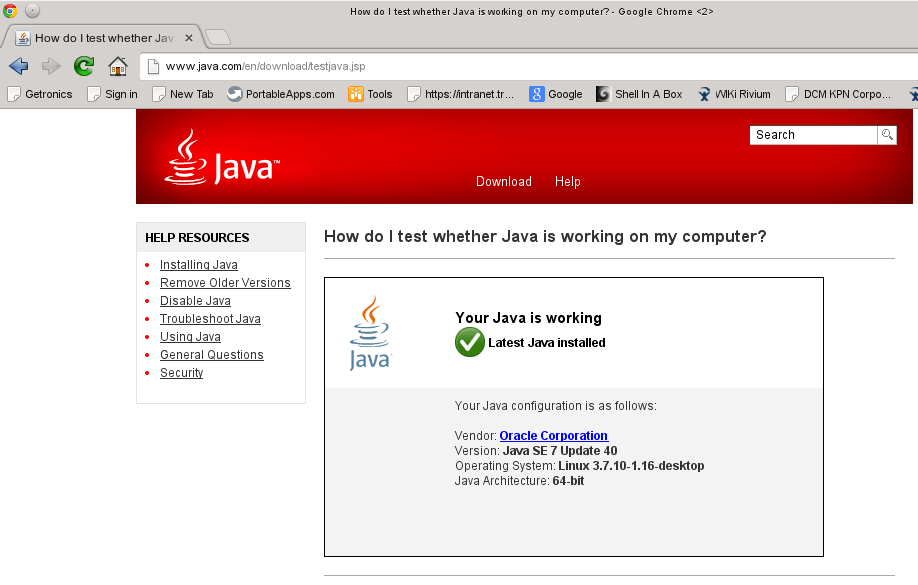Open the New Tab bookmark
The height and width of the screenshot is (585, 918).
coord(183,94)
